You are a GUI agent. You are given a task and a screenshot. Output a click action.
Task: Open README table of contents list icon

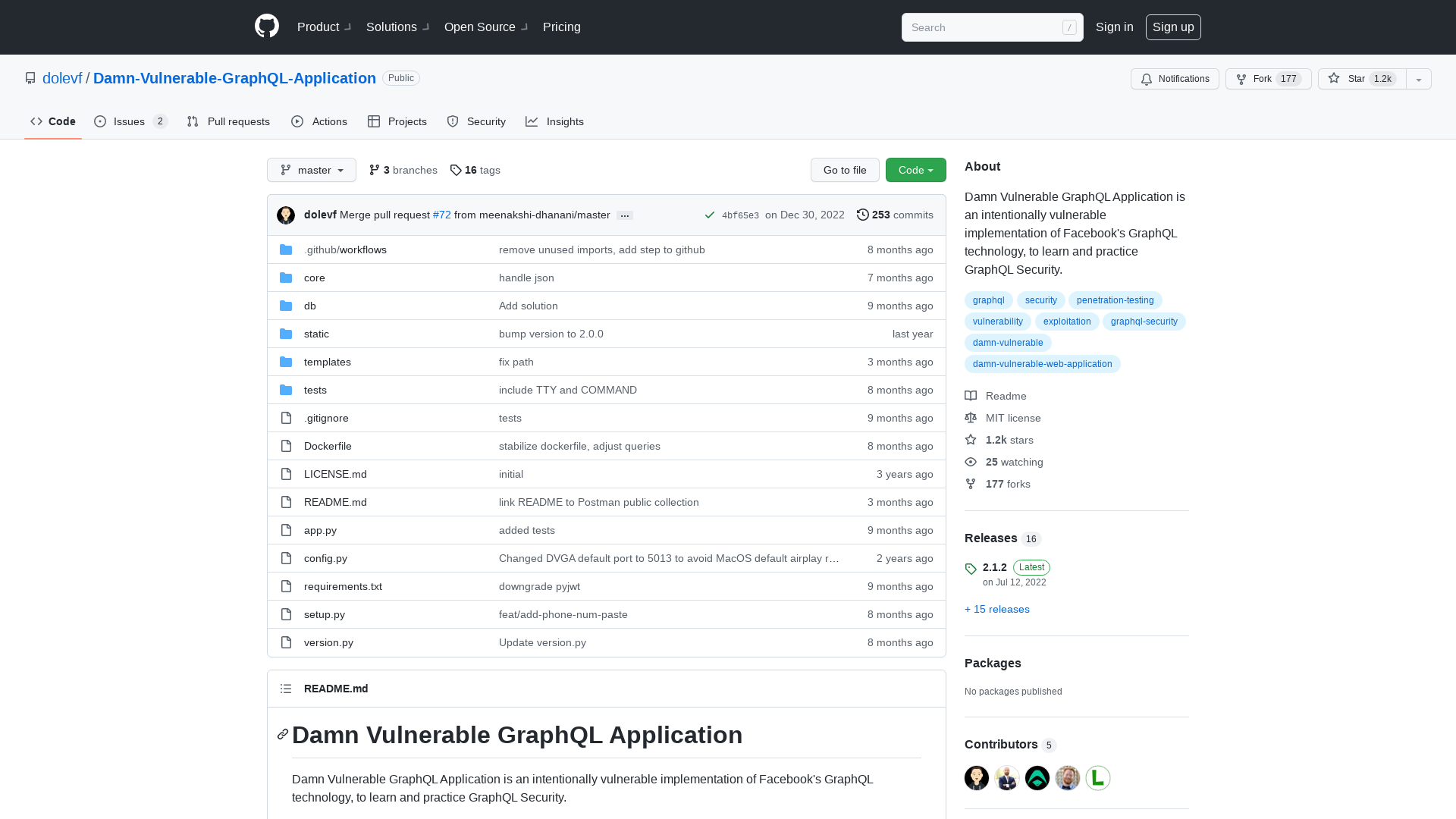(286, 689)
